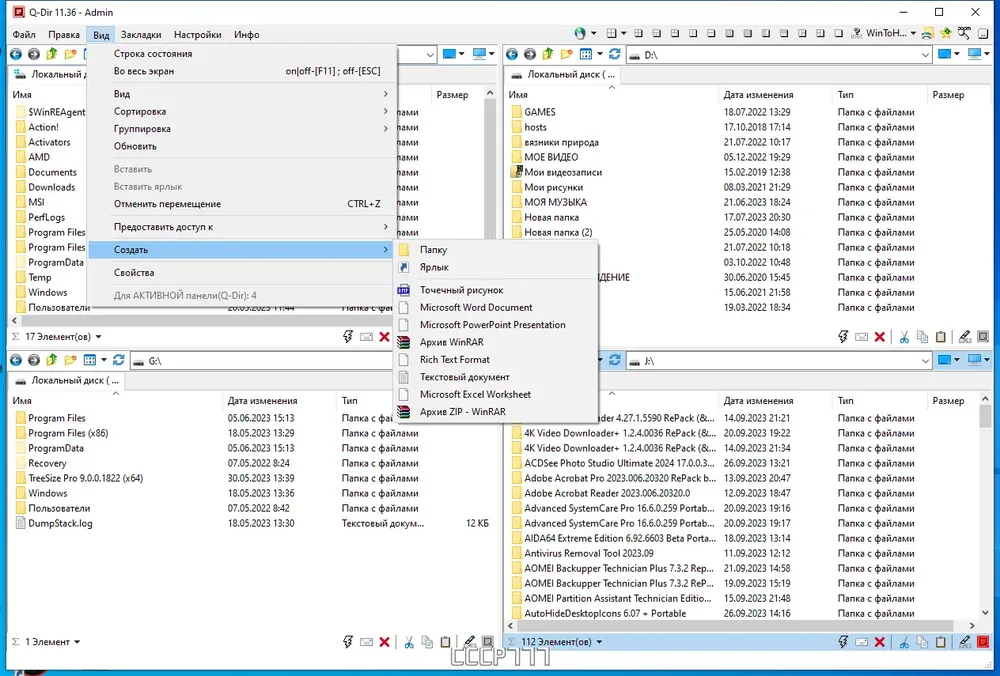The image size is (1000, 676).
Task: Click the green up-folder arrow in the G:\ pane
Action: [52, 360]
